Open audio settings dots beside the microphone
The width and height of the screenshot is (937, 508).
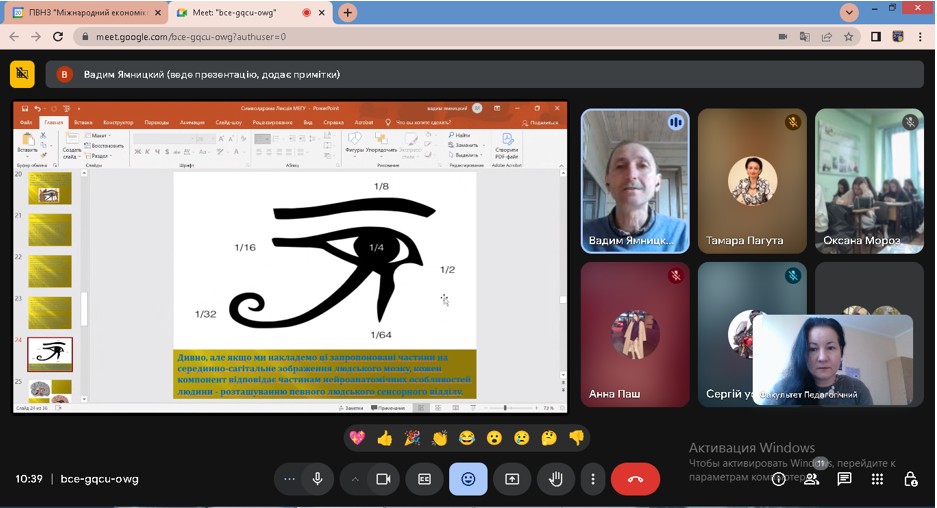point(289,479)
